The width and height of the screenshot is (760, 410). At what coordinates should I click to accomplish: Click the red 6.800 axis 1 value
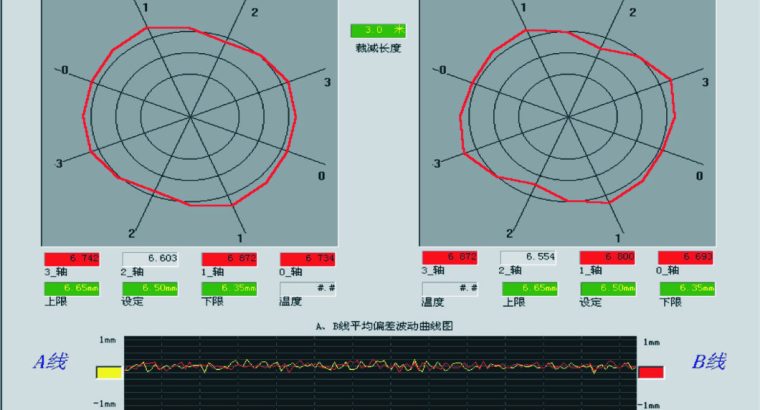coord(608,257)
